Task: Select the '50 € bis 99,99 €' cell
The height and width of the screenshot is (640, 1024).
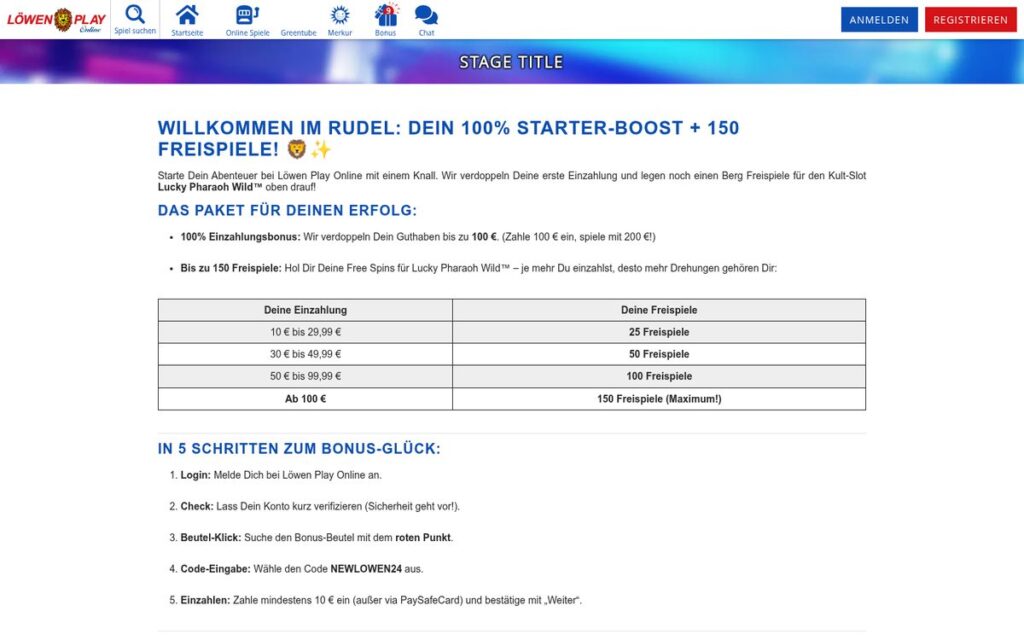Action: point(305,376)
